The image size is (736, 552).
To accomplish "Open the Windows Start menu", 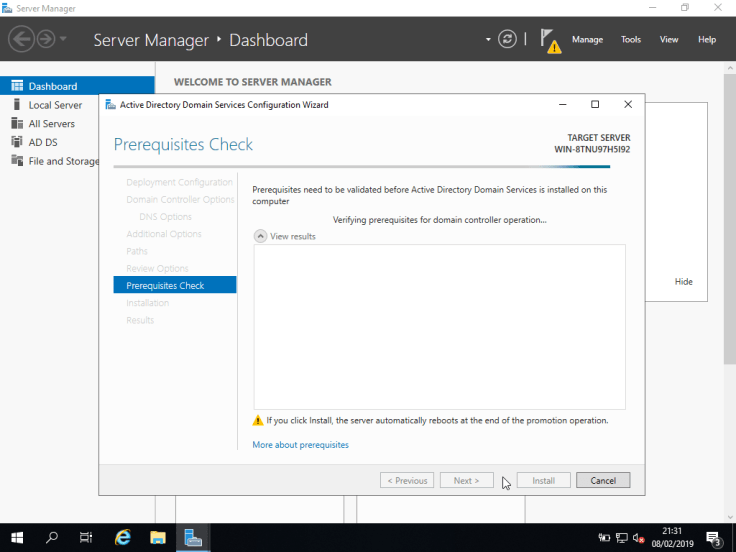I will pyautogui.click(x=17, y=538).
